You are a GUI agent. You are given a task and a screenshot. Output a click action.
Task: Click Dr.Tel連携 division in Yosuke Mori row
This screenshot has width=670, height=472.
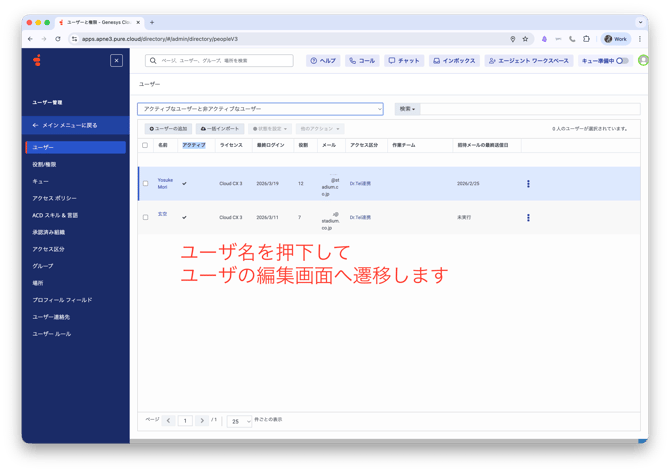pos(360,183)
